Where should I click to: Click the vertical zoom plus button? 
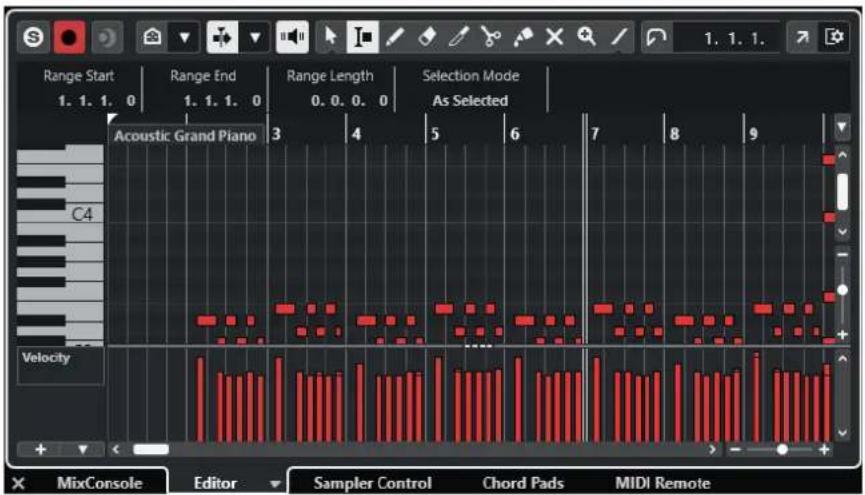tap(842, 334)
